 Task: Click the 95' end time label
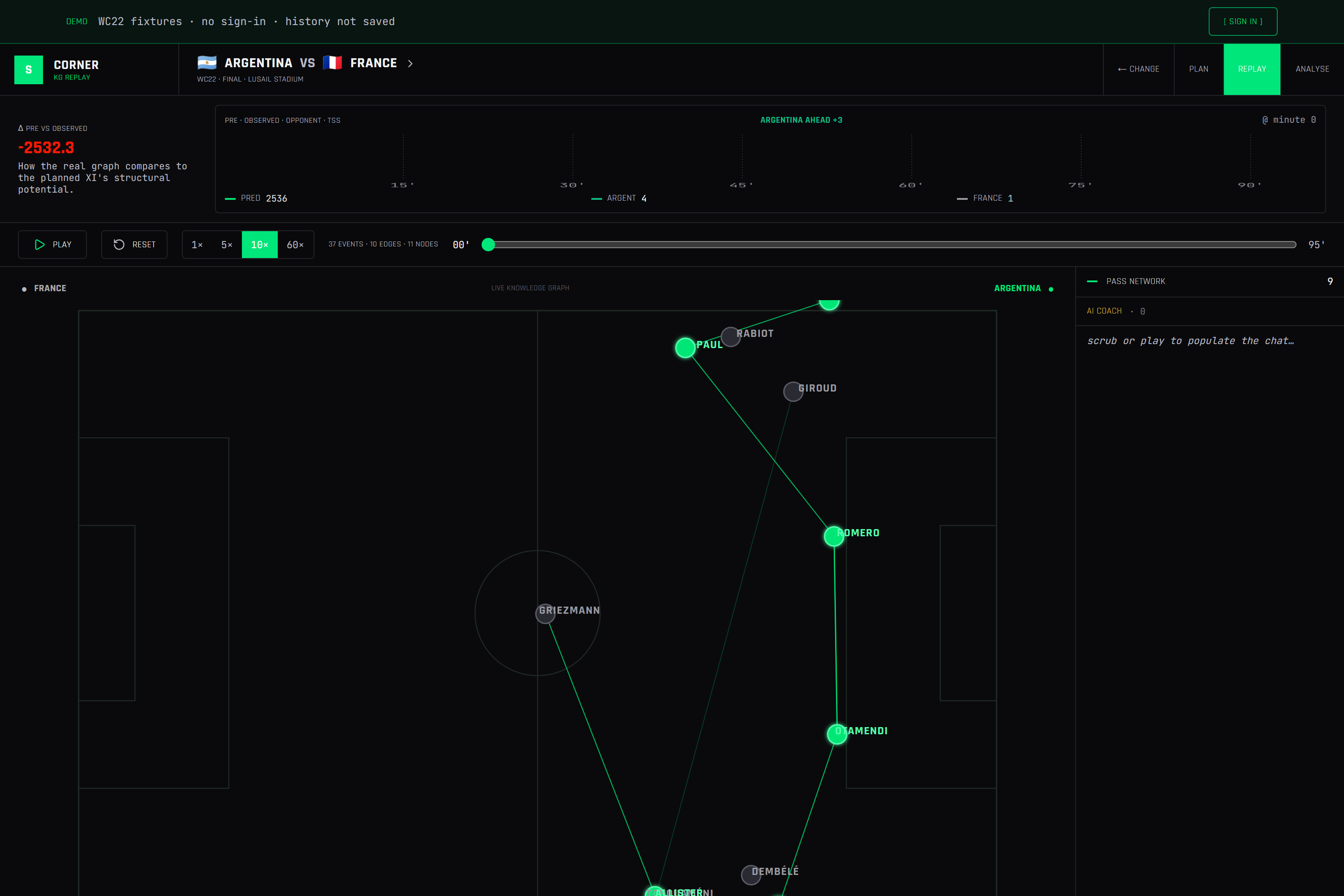click(x=1316, y=245)
